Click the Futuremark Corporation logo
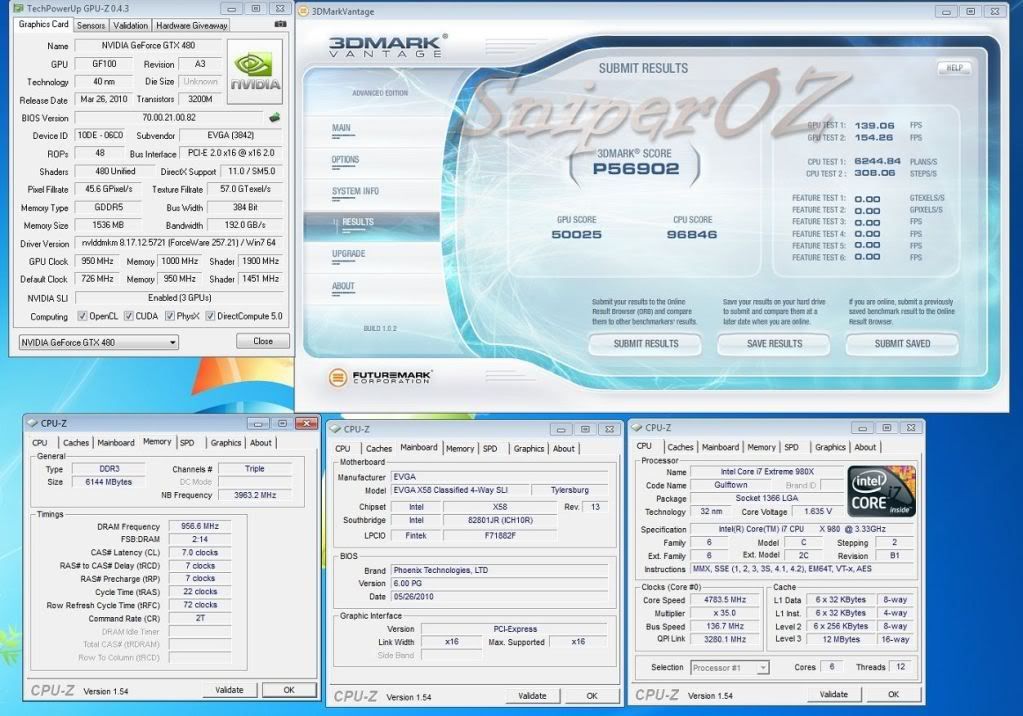The height and width of the screenshot is (716, 1023). pos(381,377)
